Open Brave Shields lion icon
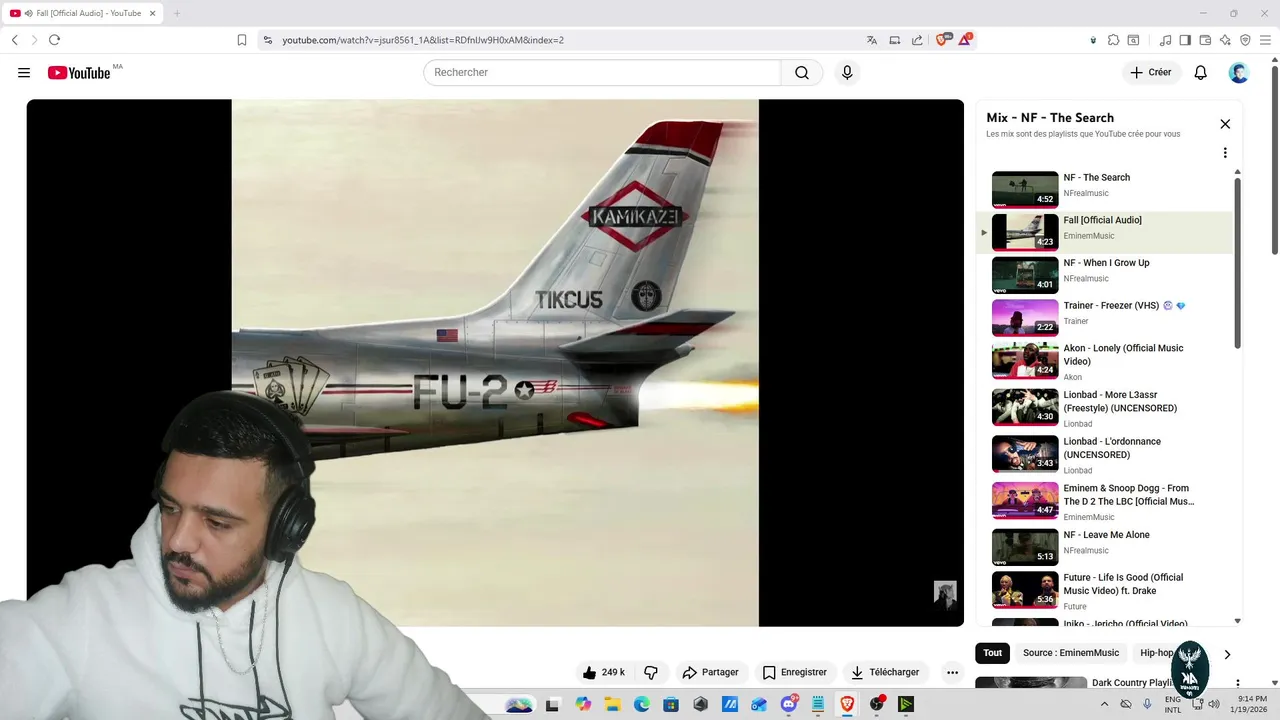Screen dimensions: 1280x720 [942, 40]
